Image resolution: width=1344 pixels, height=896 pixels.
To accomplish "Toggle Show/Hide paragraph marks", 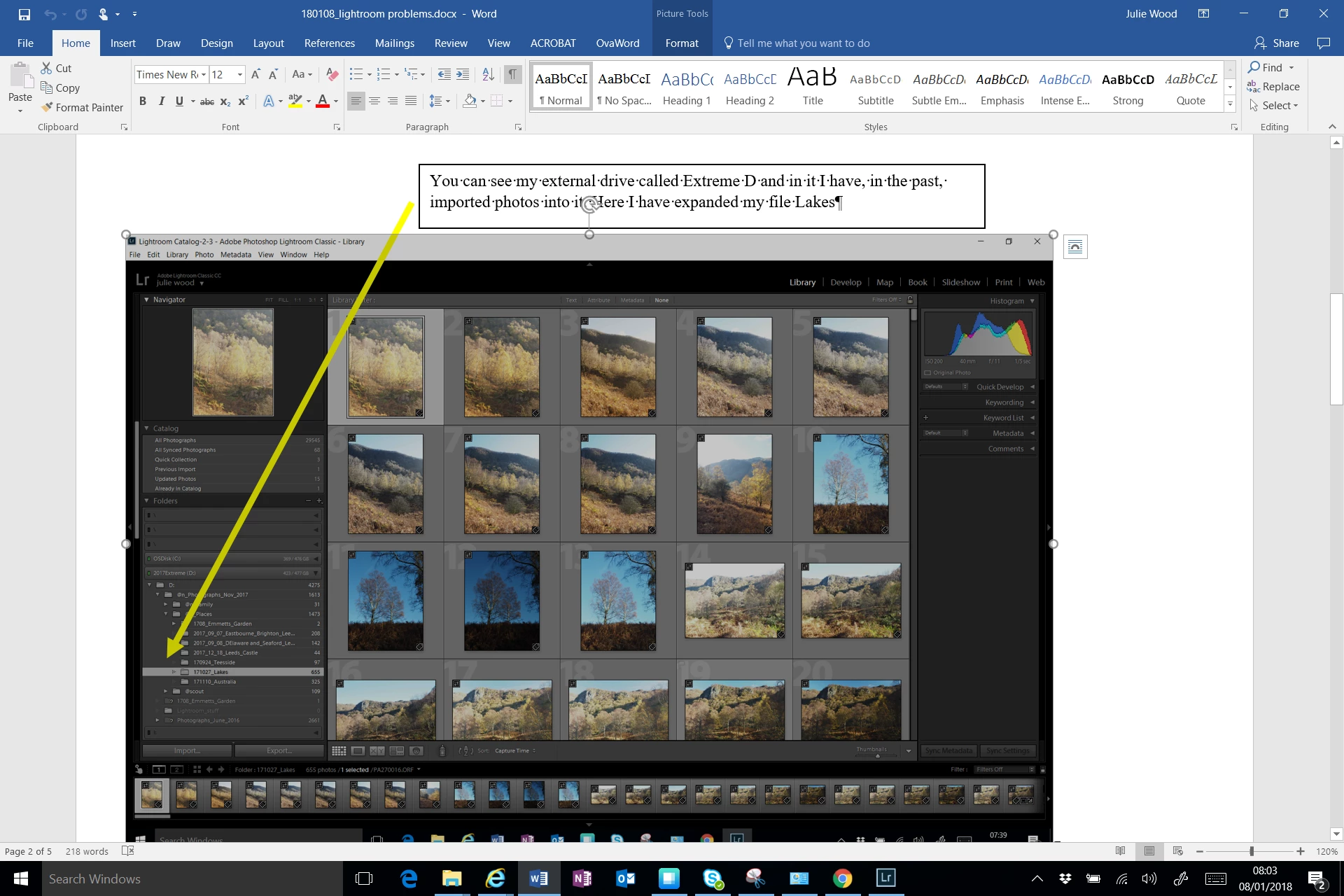I will pos(512,74).
